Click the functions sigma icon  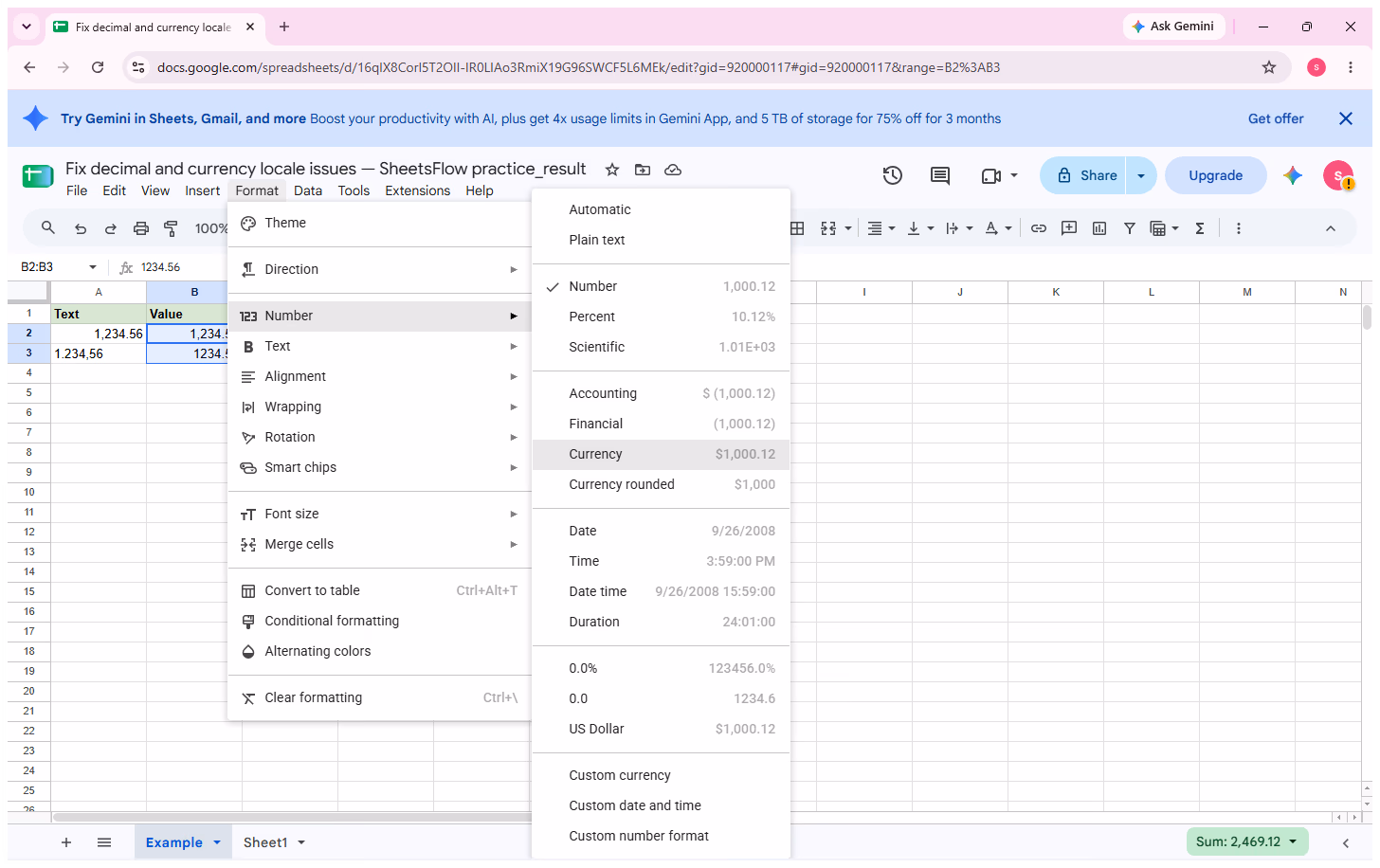[1200, 228]
